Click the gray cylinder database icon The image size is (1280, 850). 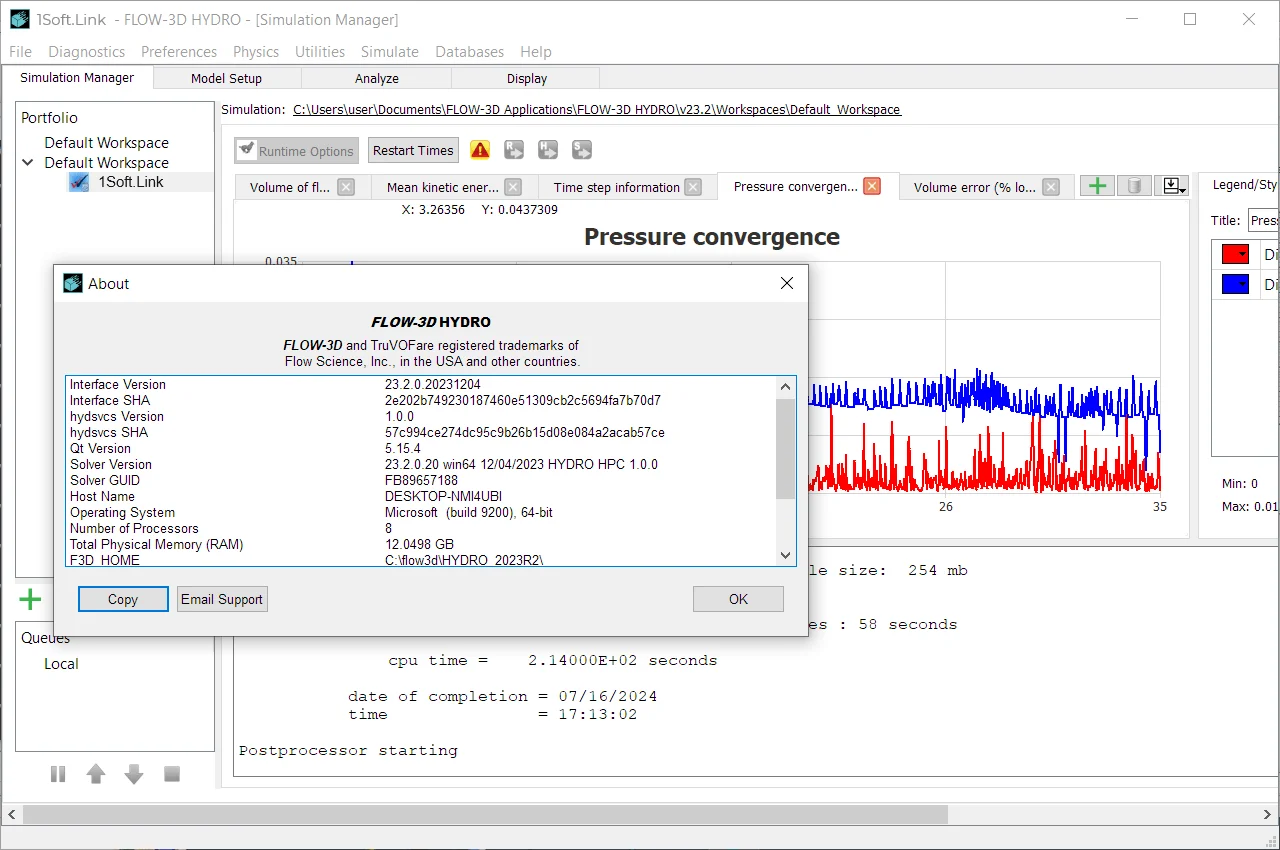(x=1134, y=186)
